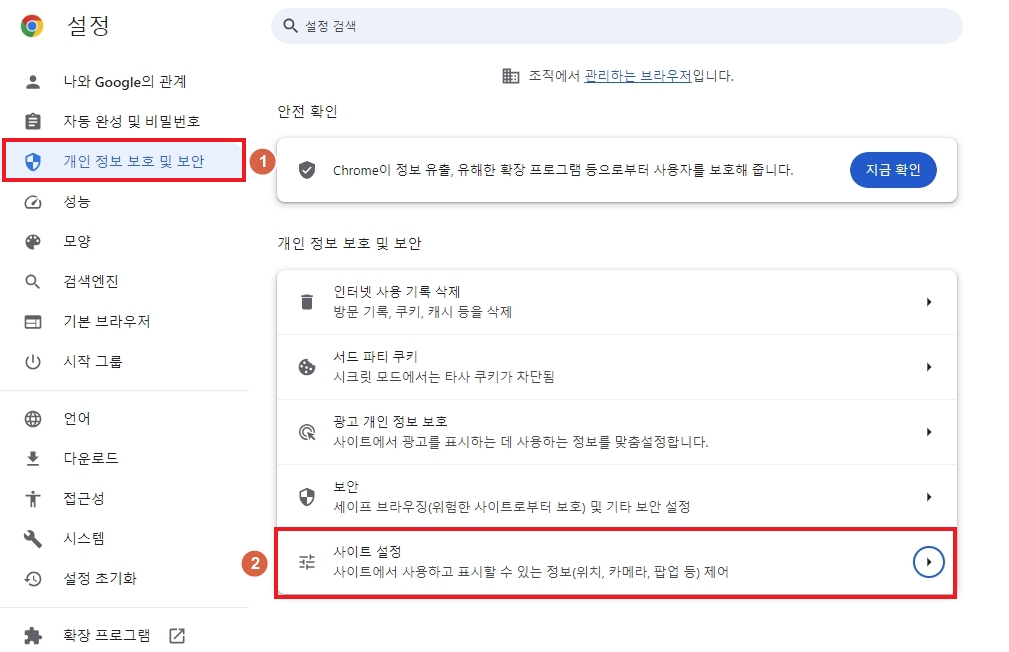The height and width of the screenshot is (652, 1009).
Task: Click the wrench icon beside 시스템
Action: tap(32, 538)
